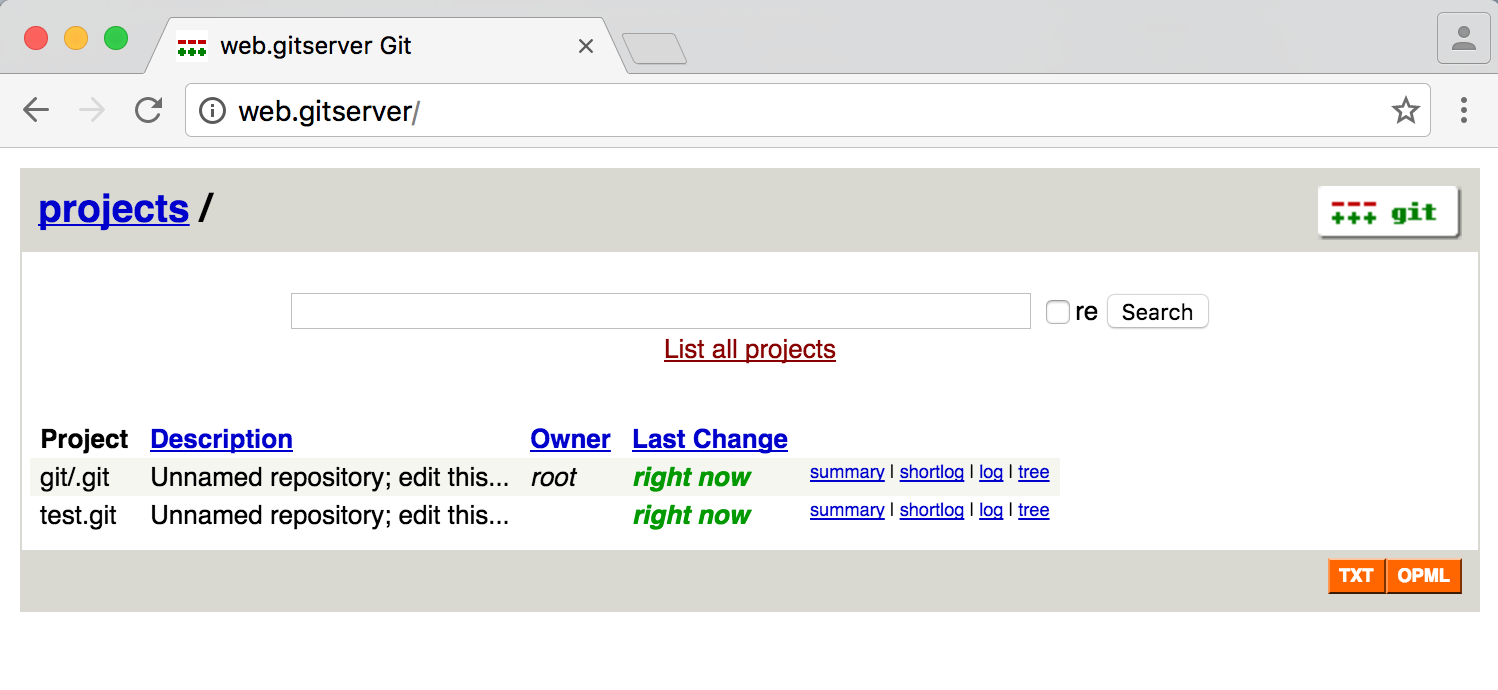Open Chrome's three-dot menu

1463,110
